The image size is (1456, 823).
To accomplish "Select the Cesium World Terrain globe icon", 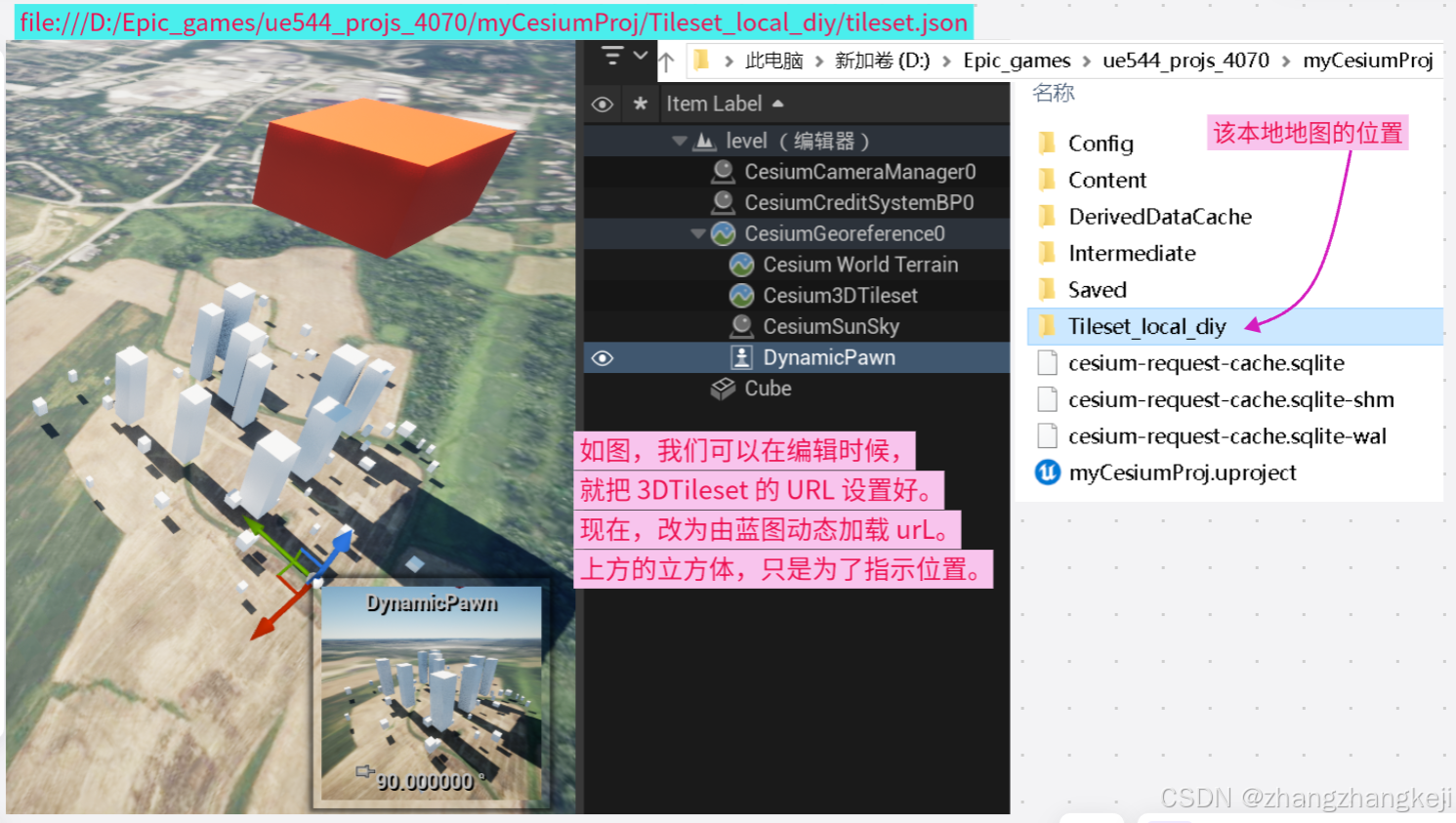I will [x=741, y=264].
